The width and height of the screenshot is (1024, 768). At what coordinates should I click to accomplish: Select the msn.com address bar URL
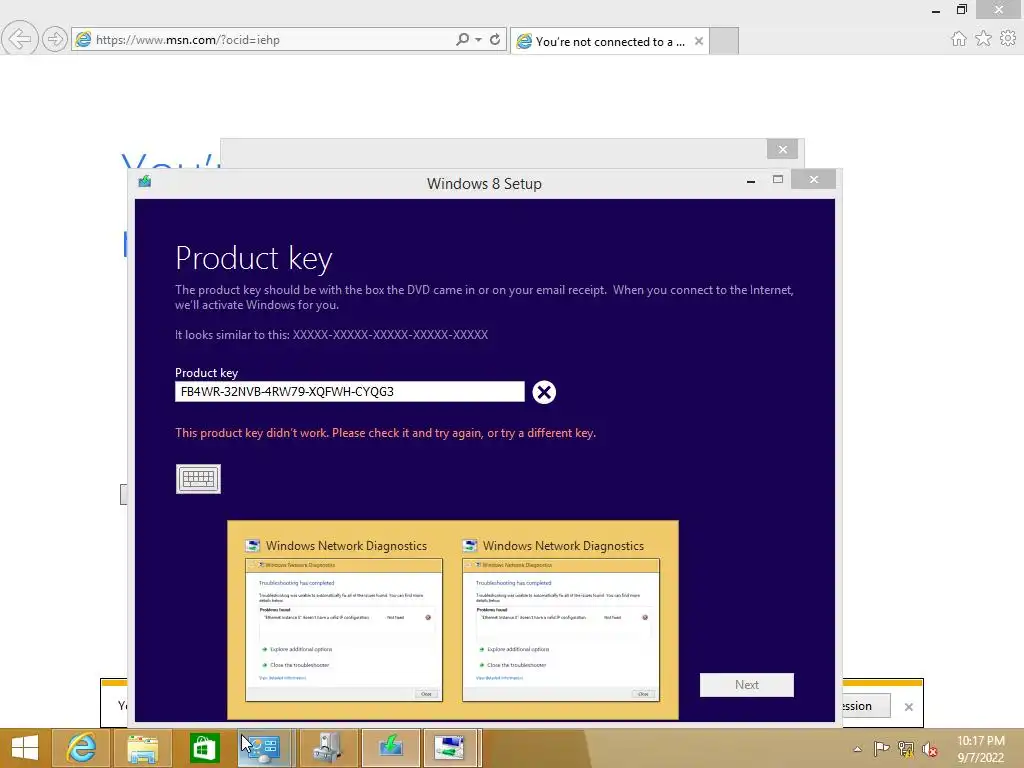(187, 40)
